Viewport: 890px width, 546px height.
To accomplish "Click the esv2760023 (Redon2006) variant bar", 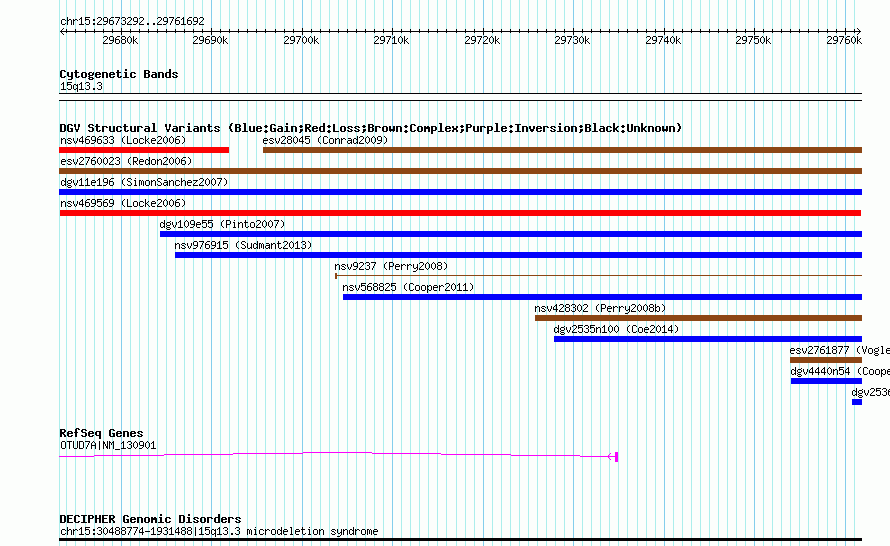I will 460,171.
